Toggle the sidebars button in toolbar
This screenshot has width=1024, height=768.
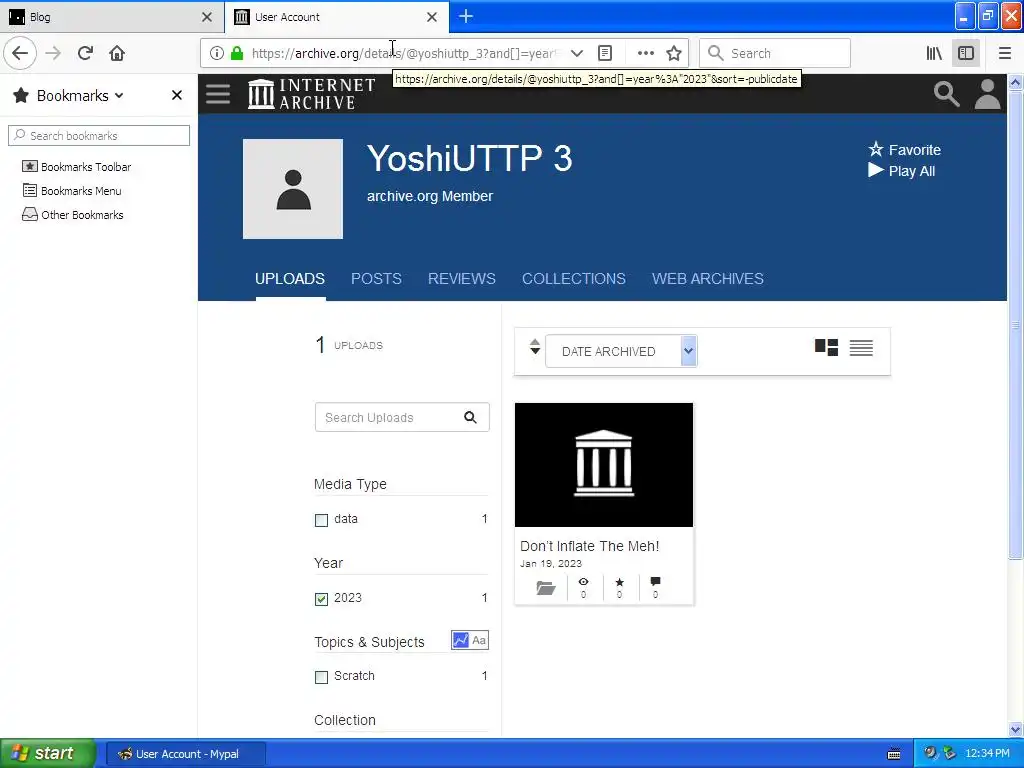(x=966, y=53)
